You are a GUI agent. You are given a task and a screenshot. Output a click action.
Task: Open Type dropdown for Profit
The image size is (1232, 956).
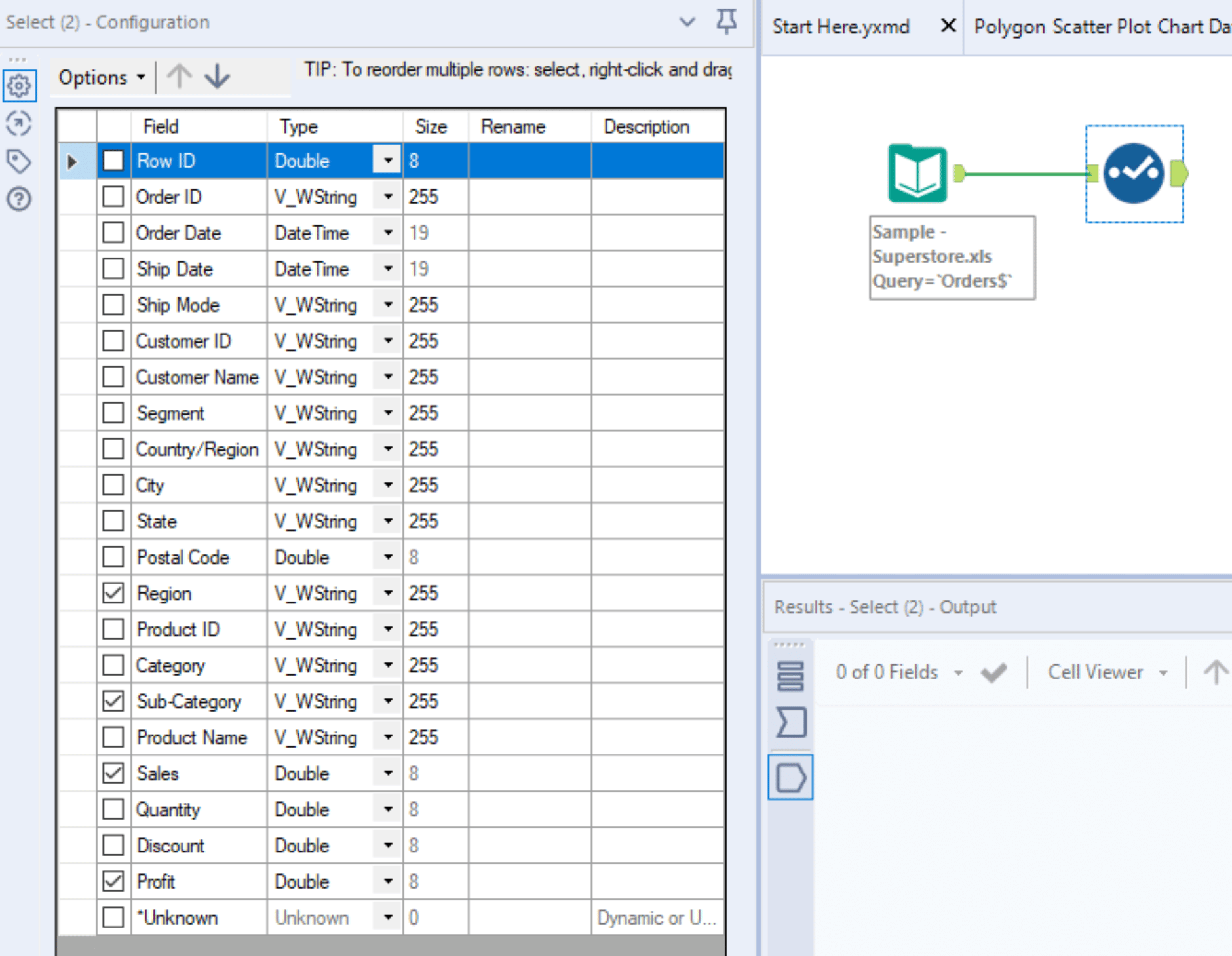pos(388,881)
